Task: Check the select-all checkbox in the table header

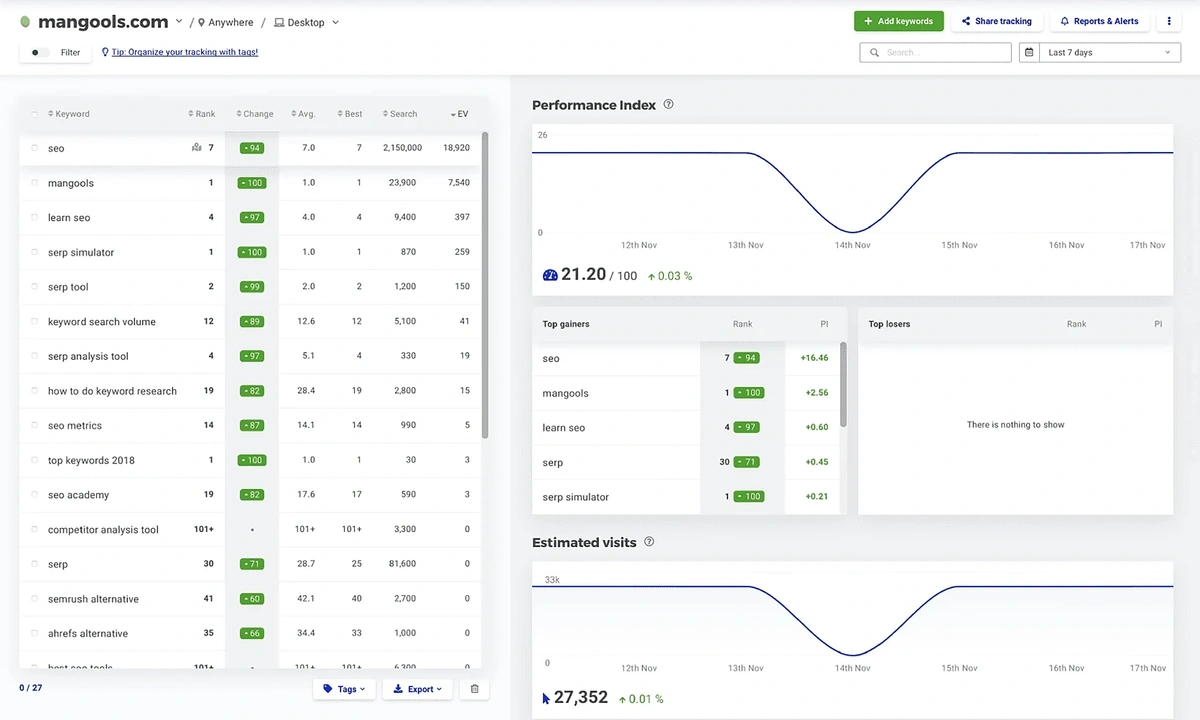Action: tap(35, 114)
